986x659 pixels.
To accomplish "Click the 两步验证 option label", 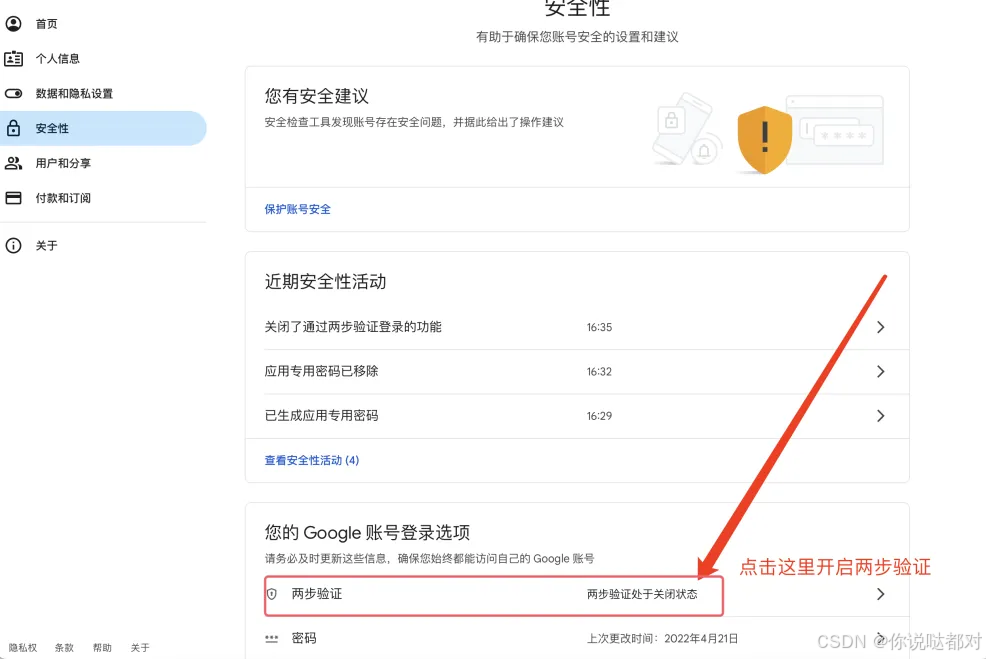I will coord(317,594).
